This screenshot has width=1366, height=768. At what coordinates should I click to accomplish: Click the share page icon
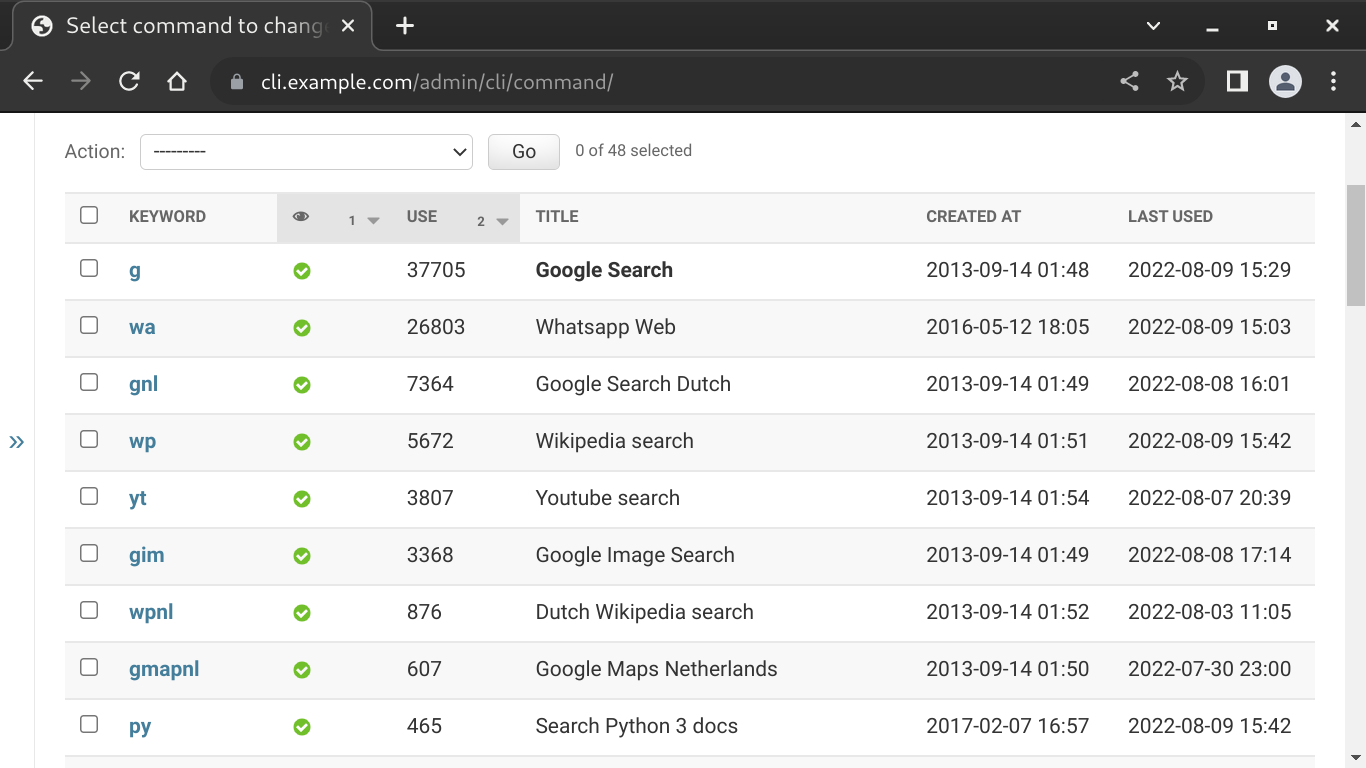pyautogui.click(x=1129, y=82)
